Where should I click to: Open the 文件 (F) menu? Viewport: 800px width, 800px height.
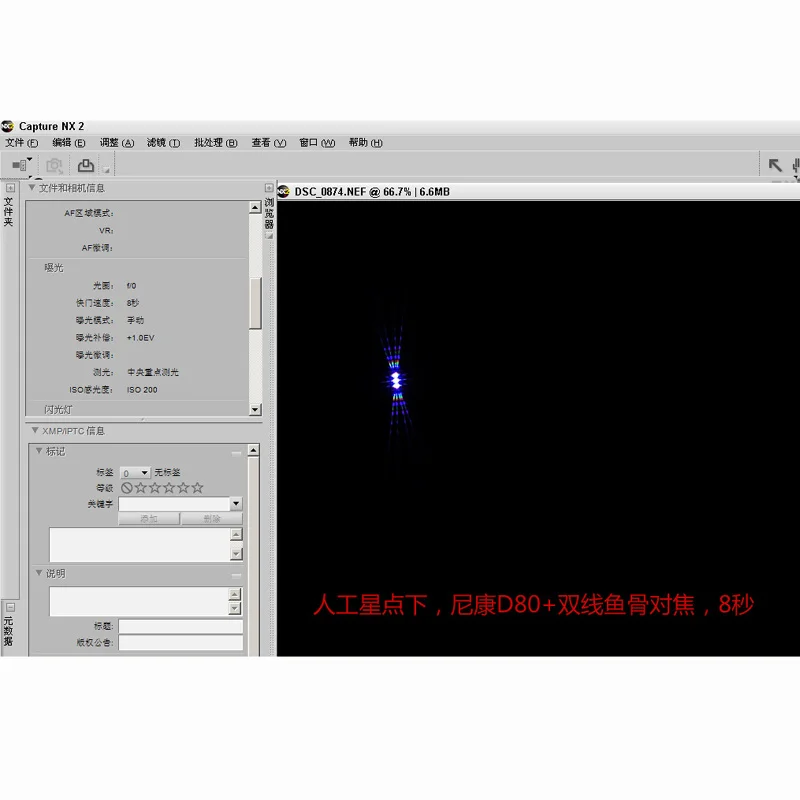(x=22, y=143)
